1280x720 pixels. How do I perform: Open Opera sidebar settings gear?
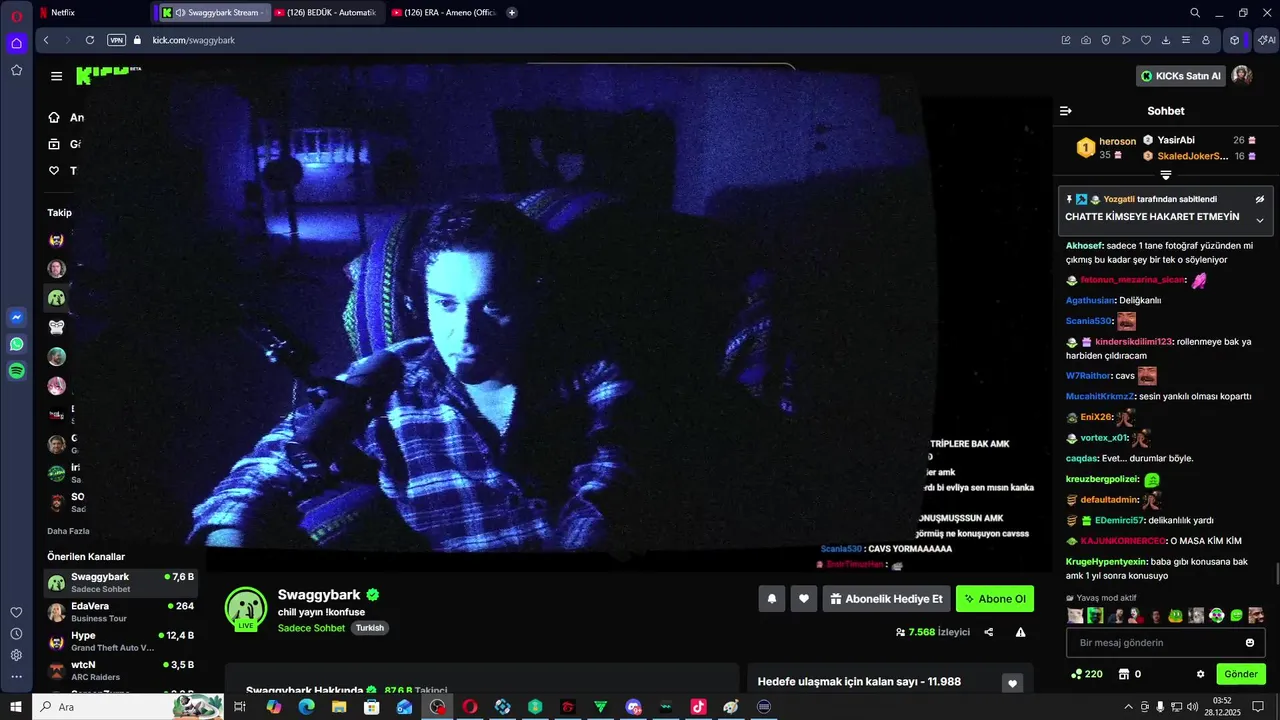(x=16, y=655)
